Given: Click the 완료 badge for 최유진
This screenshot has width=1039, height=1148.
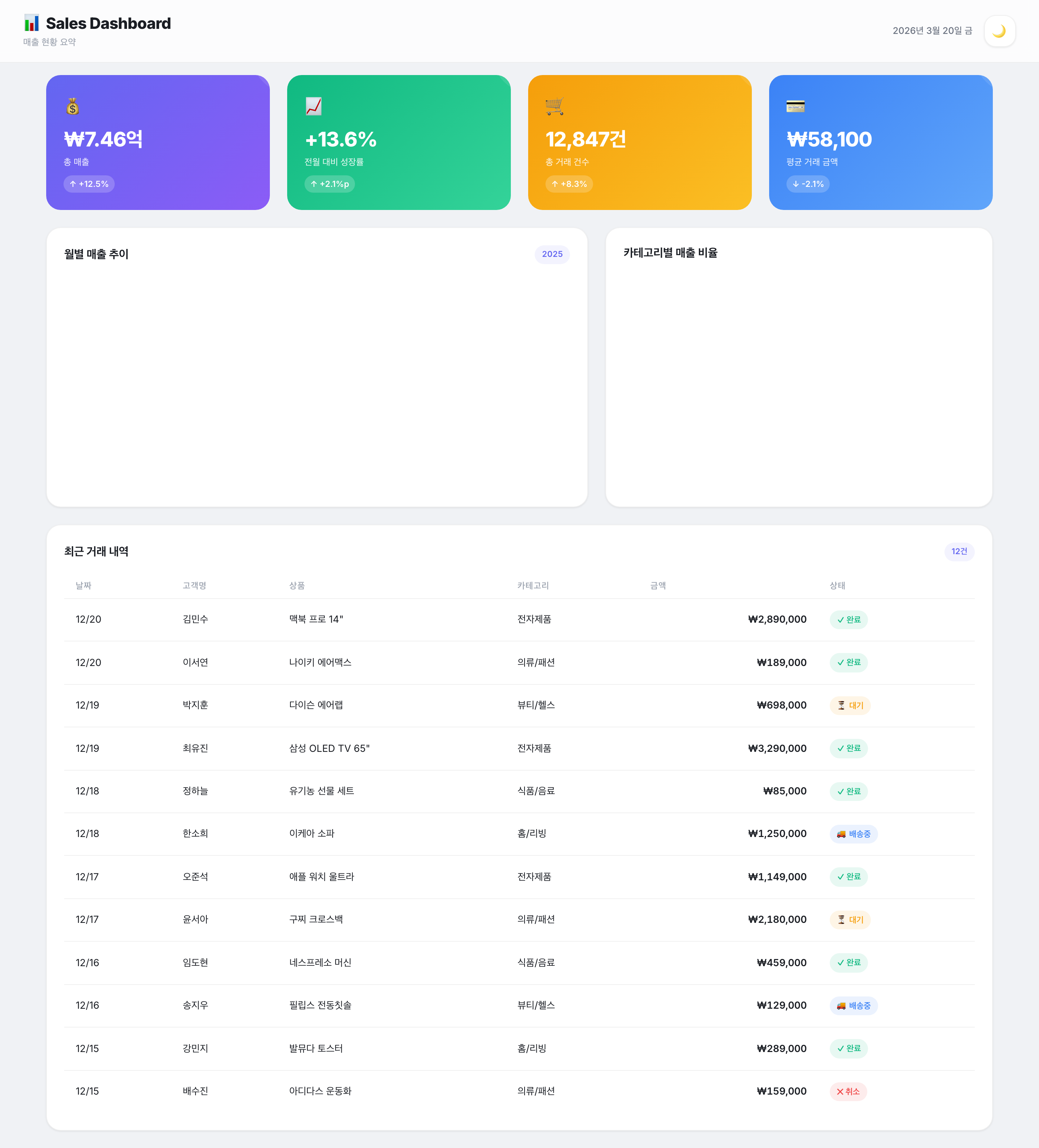Looking at the screenshot, I should (848, 748).
